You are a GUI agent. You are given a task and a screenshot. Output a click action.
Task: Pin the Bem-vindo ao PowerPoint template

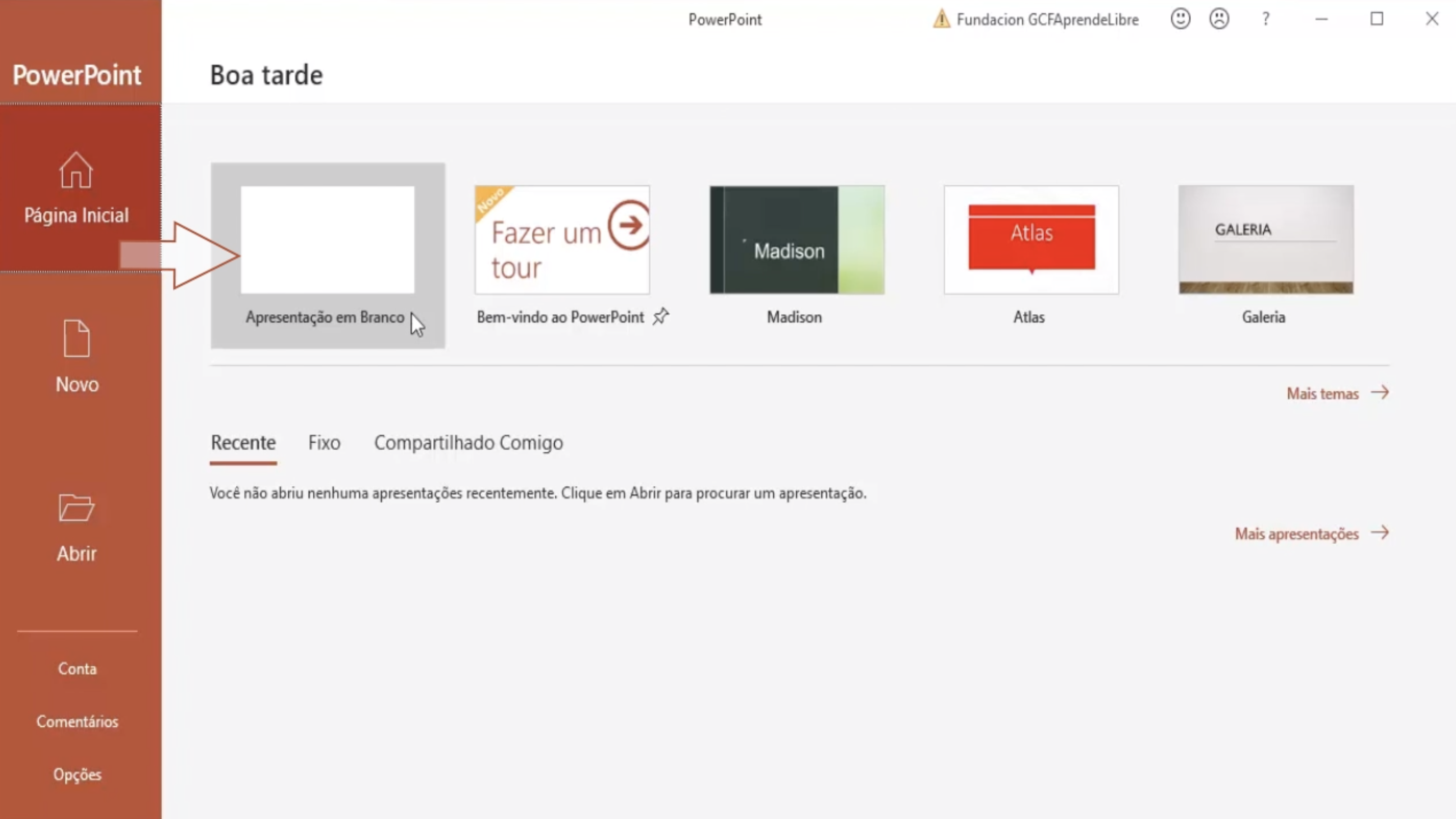pos(661,316)
